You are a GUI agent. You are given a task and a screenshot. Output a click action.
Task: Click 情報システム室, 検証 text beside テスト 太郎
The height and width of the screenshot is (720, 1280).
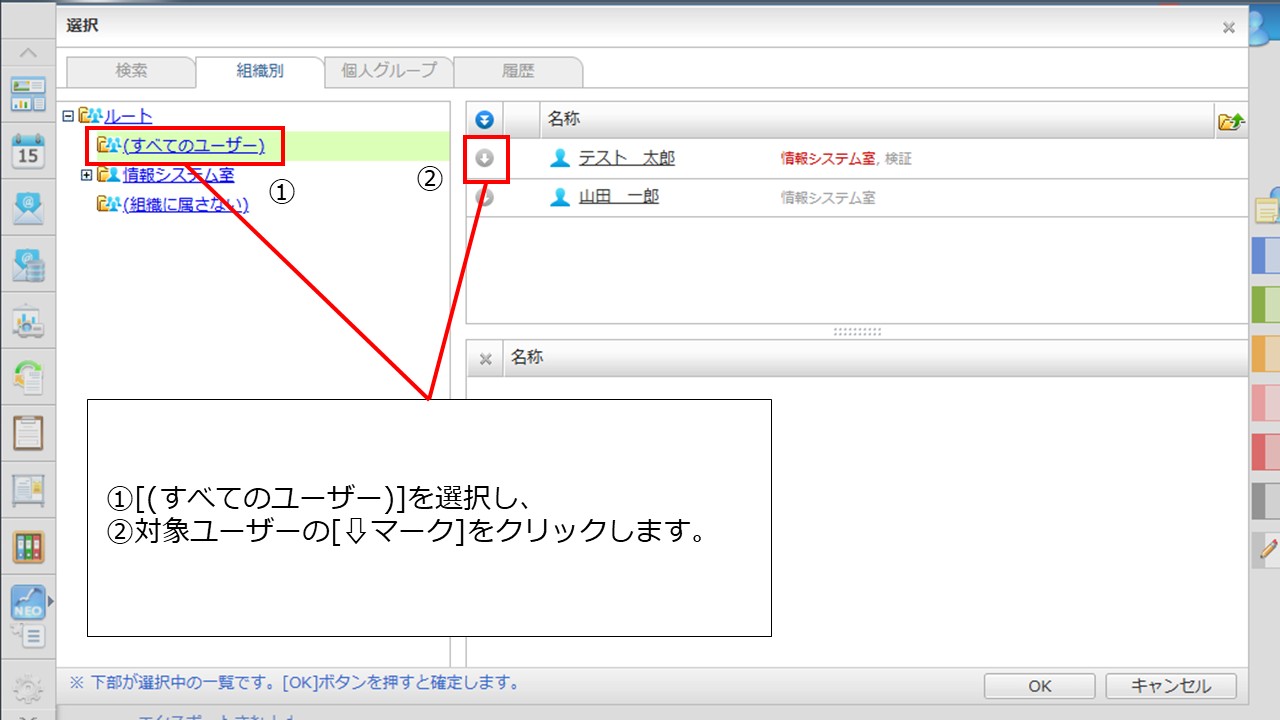[x=846, y=158]
